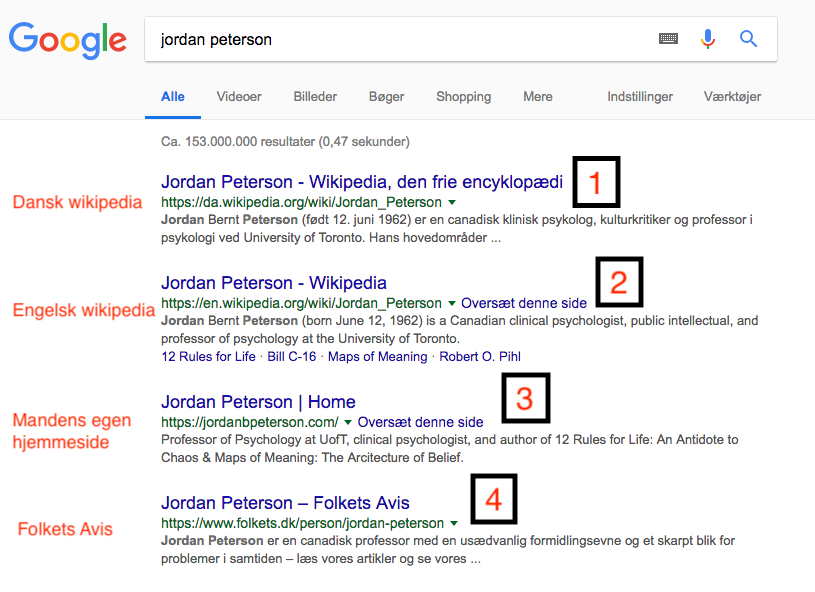Switch to the Videoer tab
The width and height of the screenshot is (815, 592).
(239, 97)
